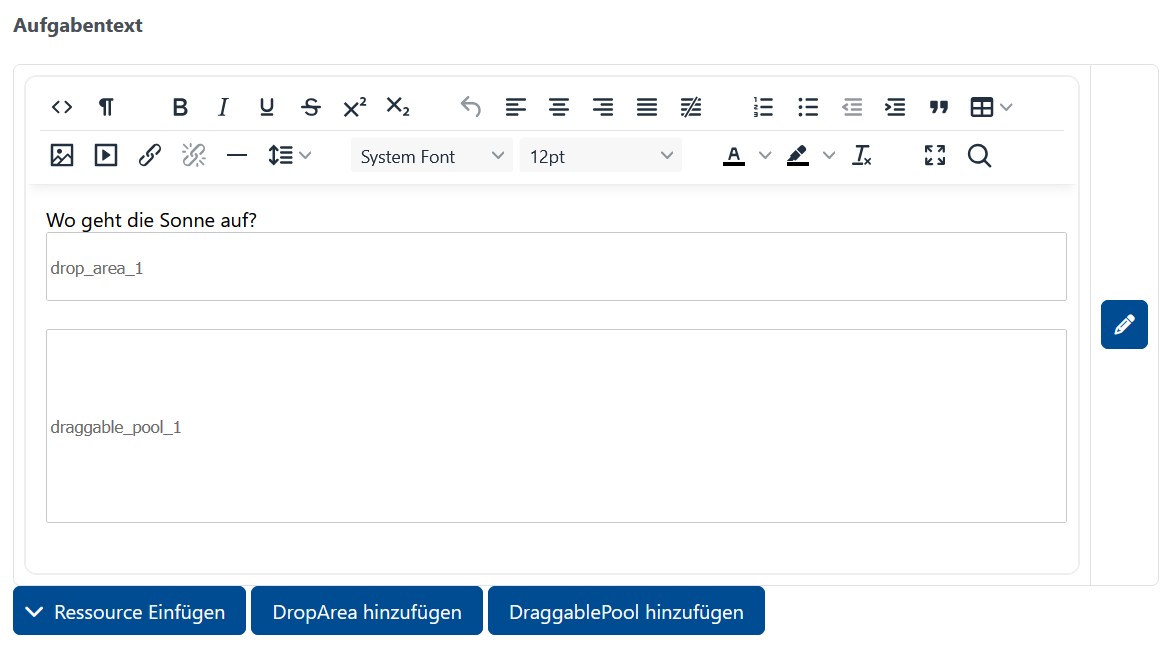Click the DropArea hinzufügen button
The width and height of the screenshot is (1172, 650).
click(x=367, y=611)
